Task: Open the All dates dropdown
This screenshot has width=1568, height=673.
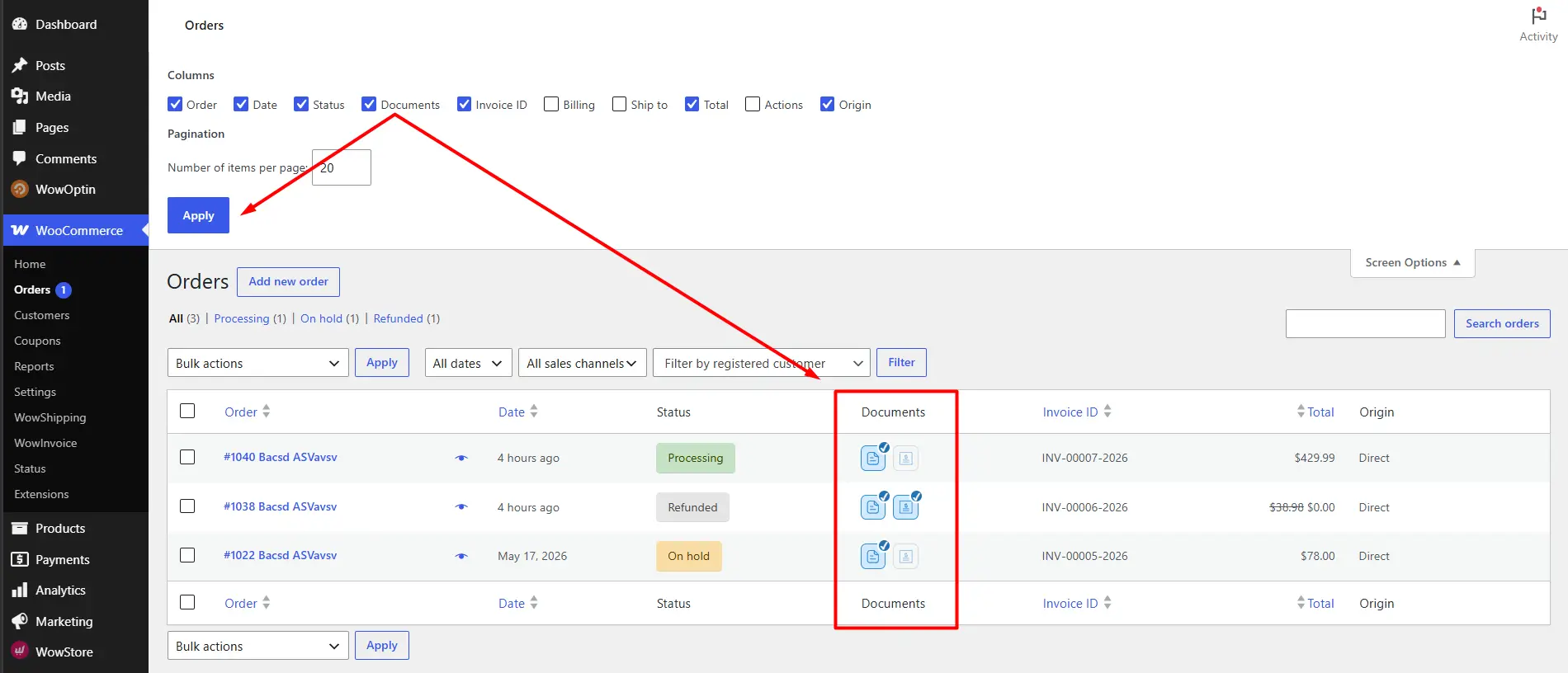Action: coord(468,363)
